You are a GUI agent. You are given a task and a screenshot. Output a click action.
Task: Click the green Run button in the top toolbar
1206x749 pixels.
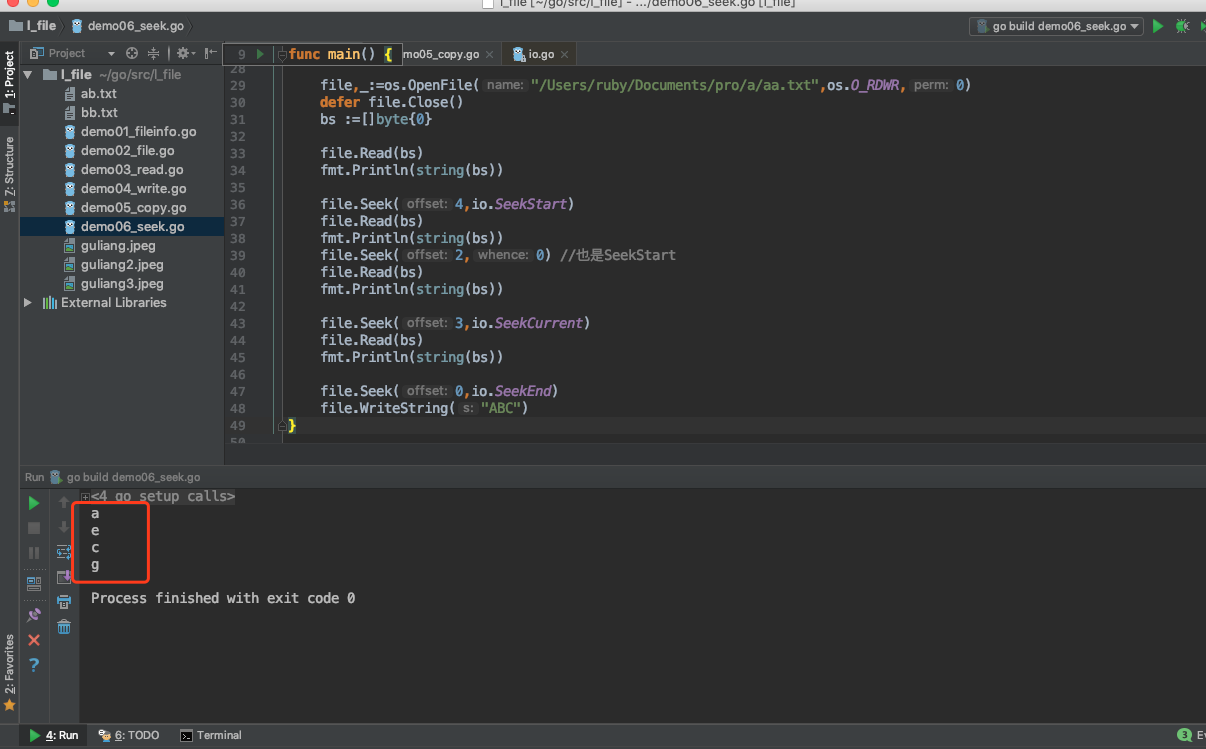[x=1158, y=26]
